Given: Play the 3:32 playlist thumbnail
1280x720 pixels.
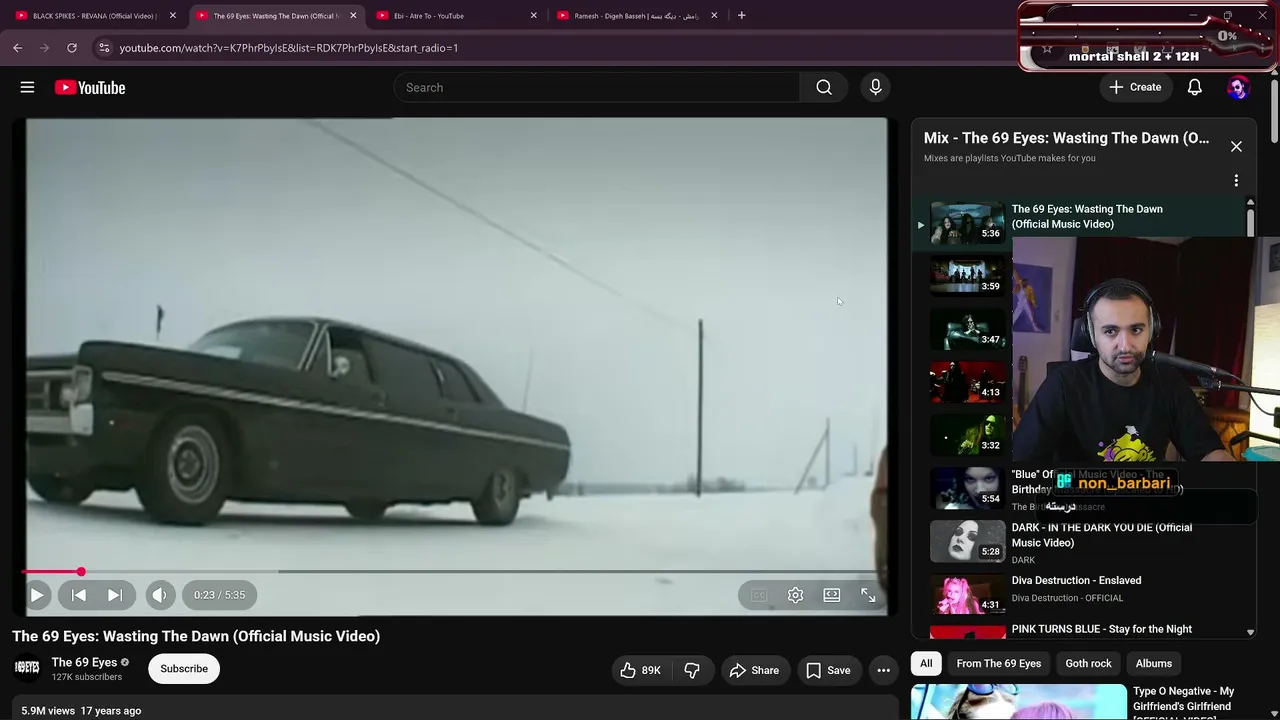Looking at the screenshot, I should coord(967,435).
